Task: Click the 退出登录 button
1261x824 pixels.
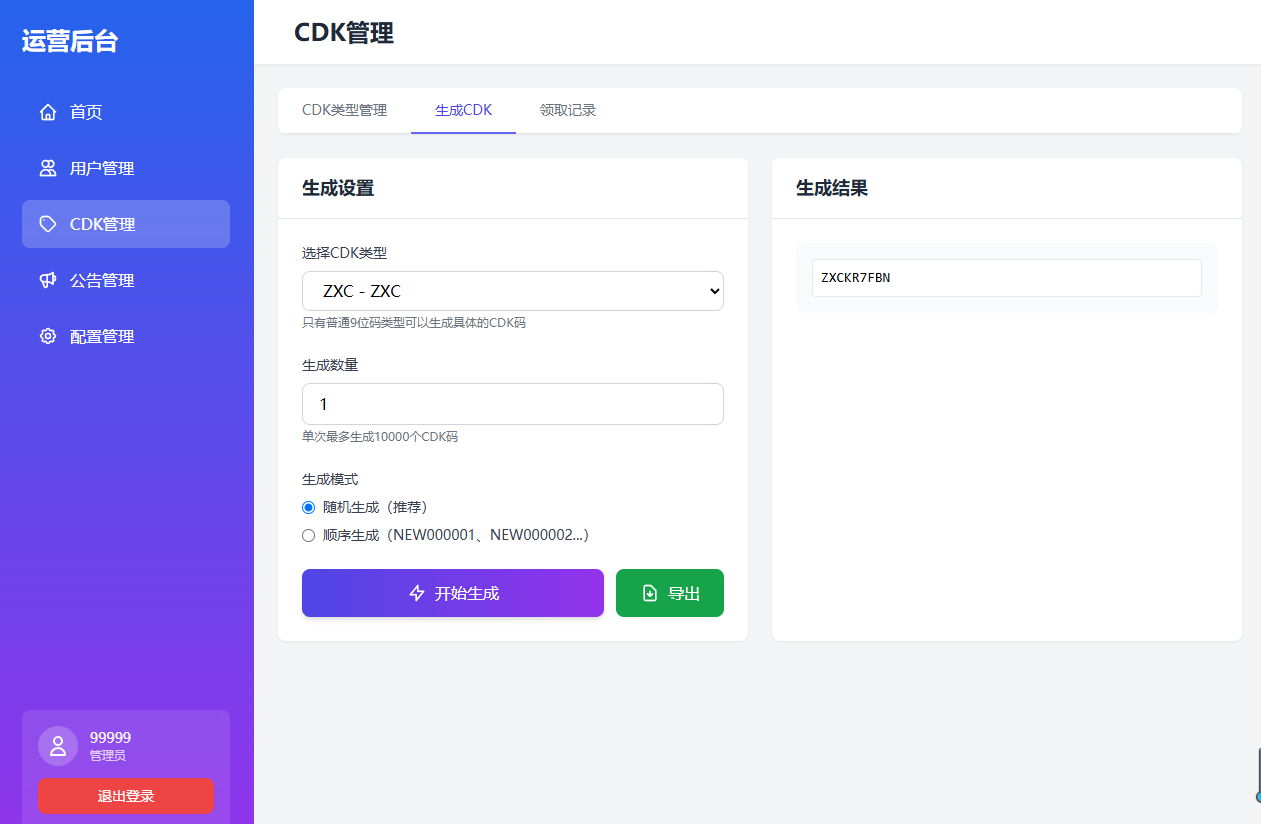Action: point(126,796)
